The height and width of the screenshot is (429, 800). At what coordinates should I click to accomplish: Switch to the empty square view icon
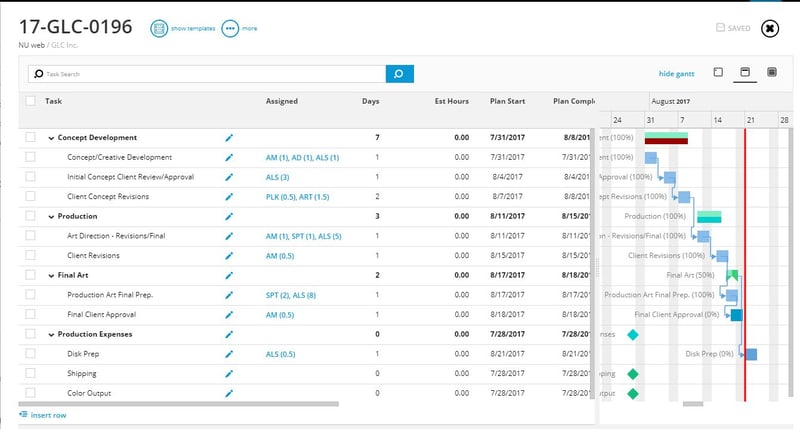(718, 72)
